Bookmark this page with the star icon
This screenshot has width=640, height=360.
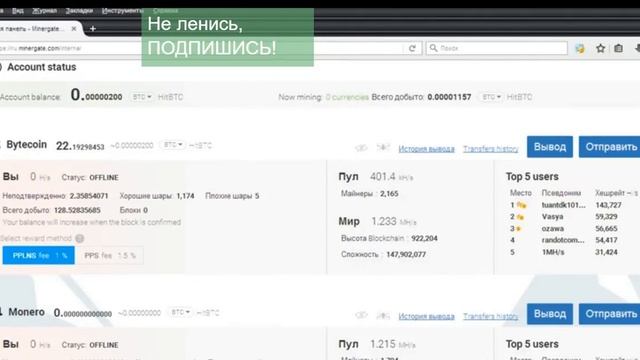[600, 49]
